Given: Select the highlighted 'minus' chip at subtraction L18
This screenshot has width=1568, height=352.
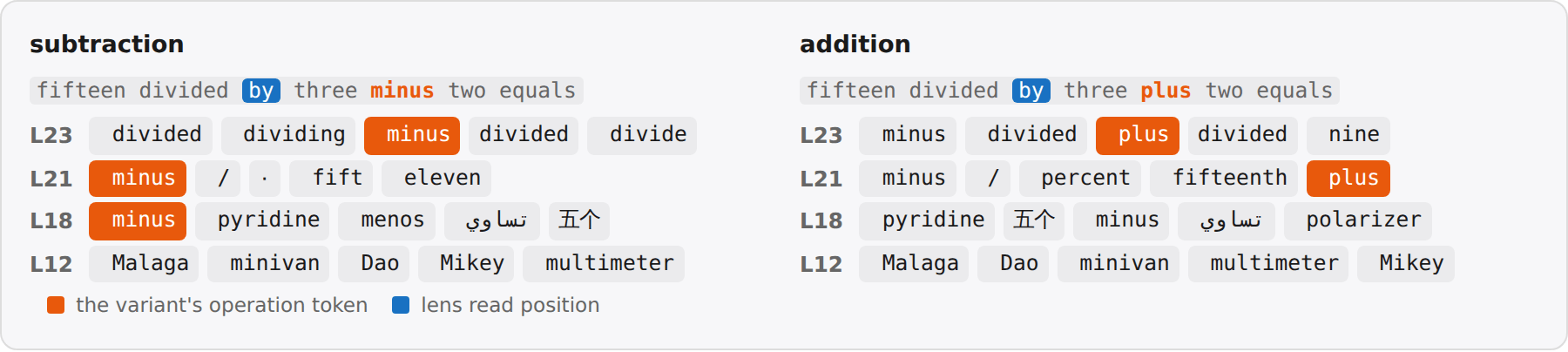Looking at the screenshot, I should [x=138, y=220].
